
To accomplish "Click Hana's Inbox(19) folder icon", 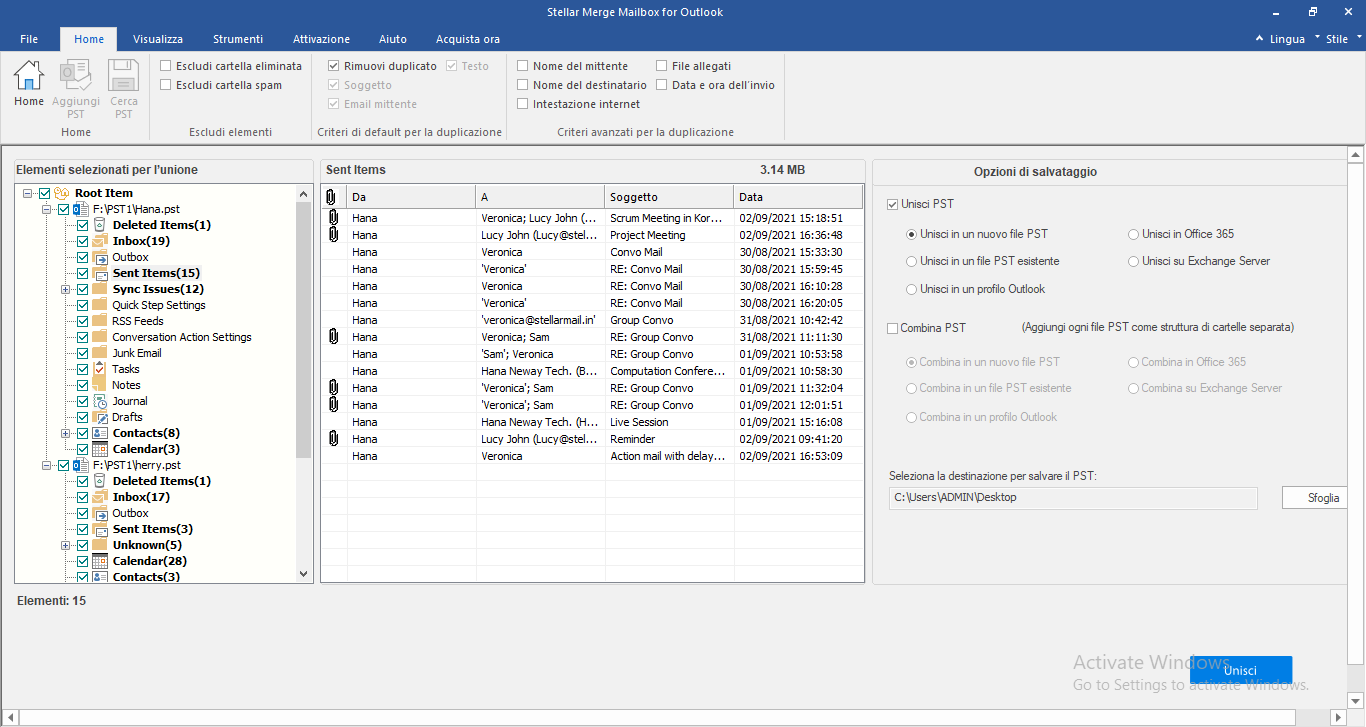I will click(x=100, y=241).
